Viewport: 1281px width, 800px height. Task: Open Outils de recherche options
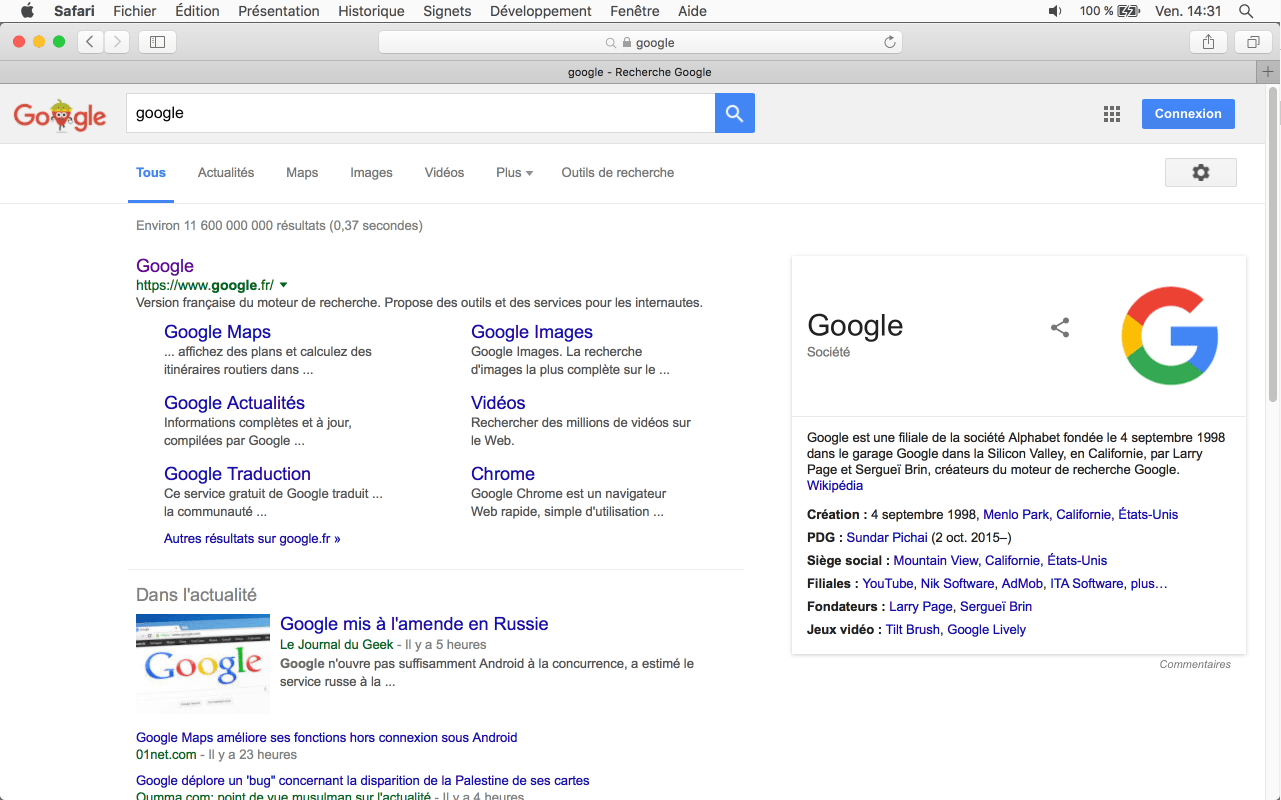click(x=618, y=172)
